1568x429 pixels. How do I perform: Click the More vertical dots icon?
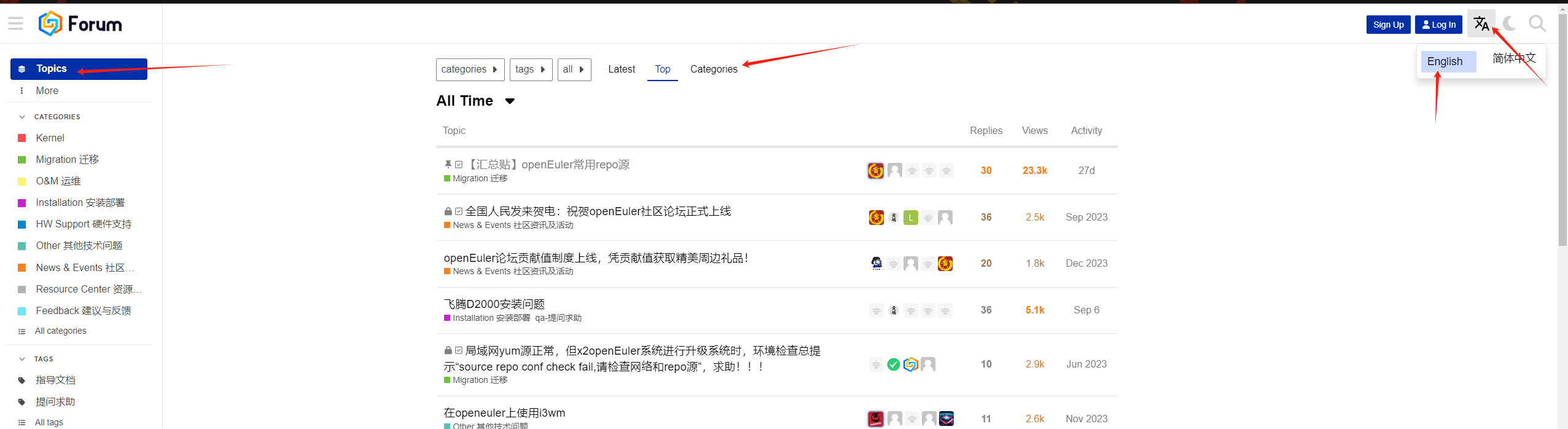coord(22,91)
